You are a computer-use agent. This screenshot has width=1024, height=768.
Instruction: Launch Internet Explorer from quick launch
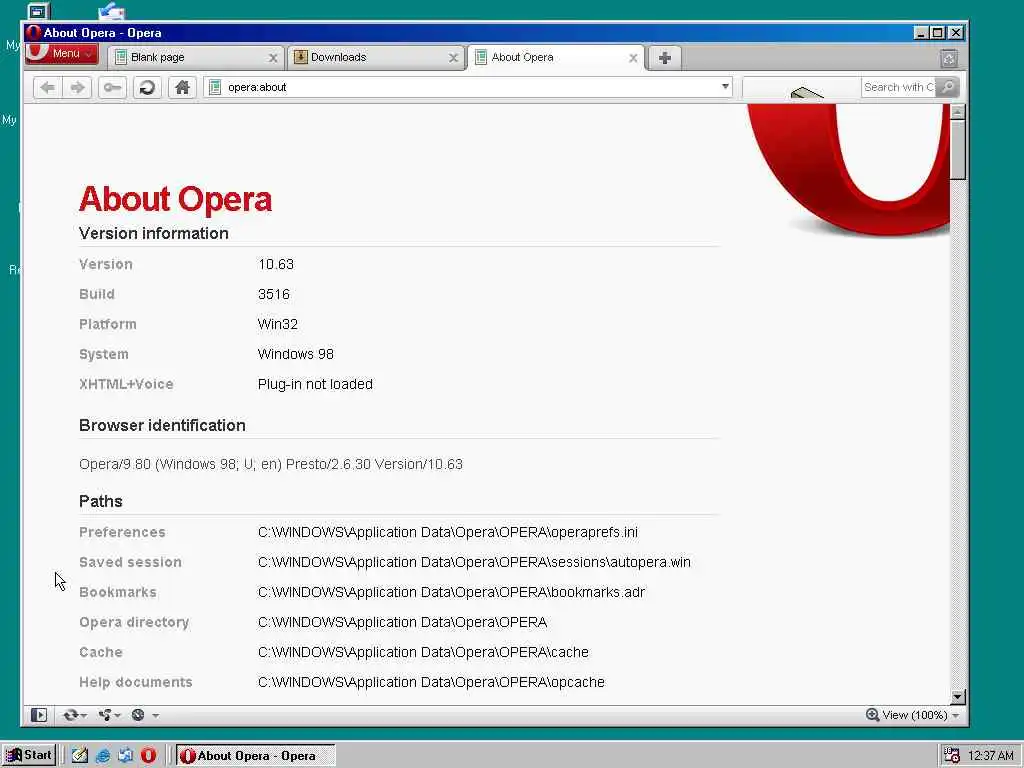tap(103, 756)
